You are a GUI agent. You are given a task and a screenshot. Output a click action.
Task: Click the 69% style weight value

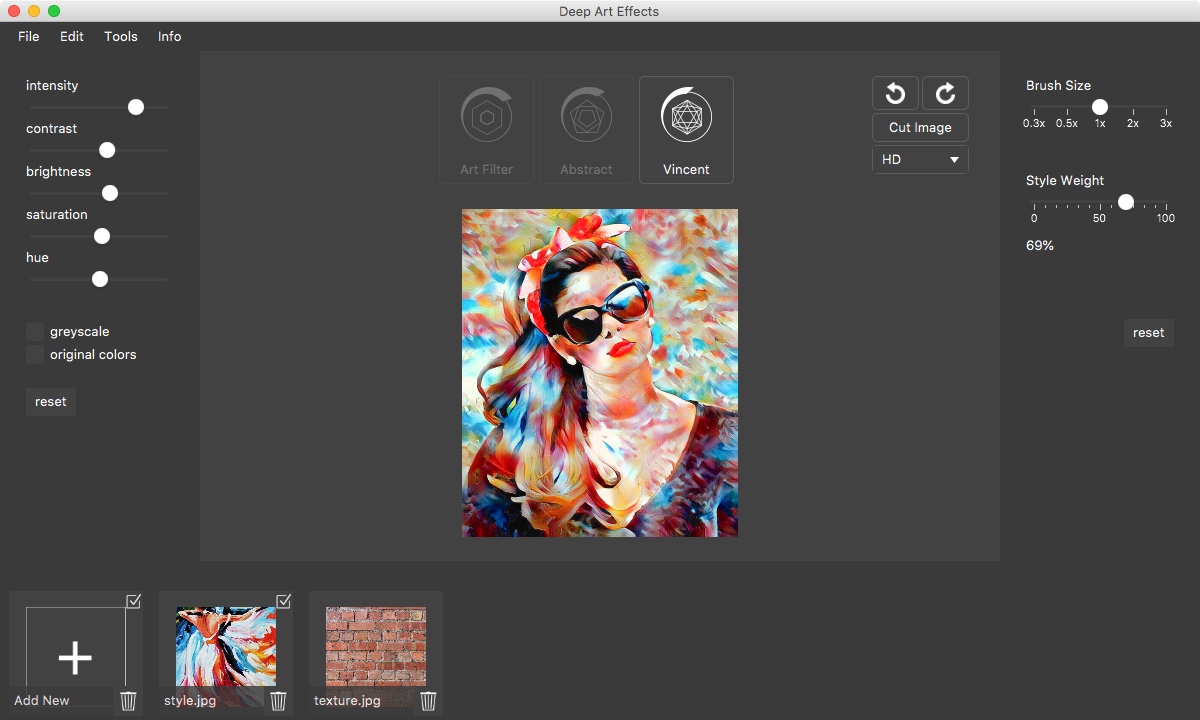[1040, 246]
